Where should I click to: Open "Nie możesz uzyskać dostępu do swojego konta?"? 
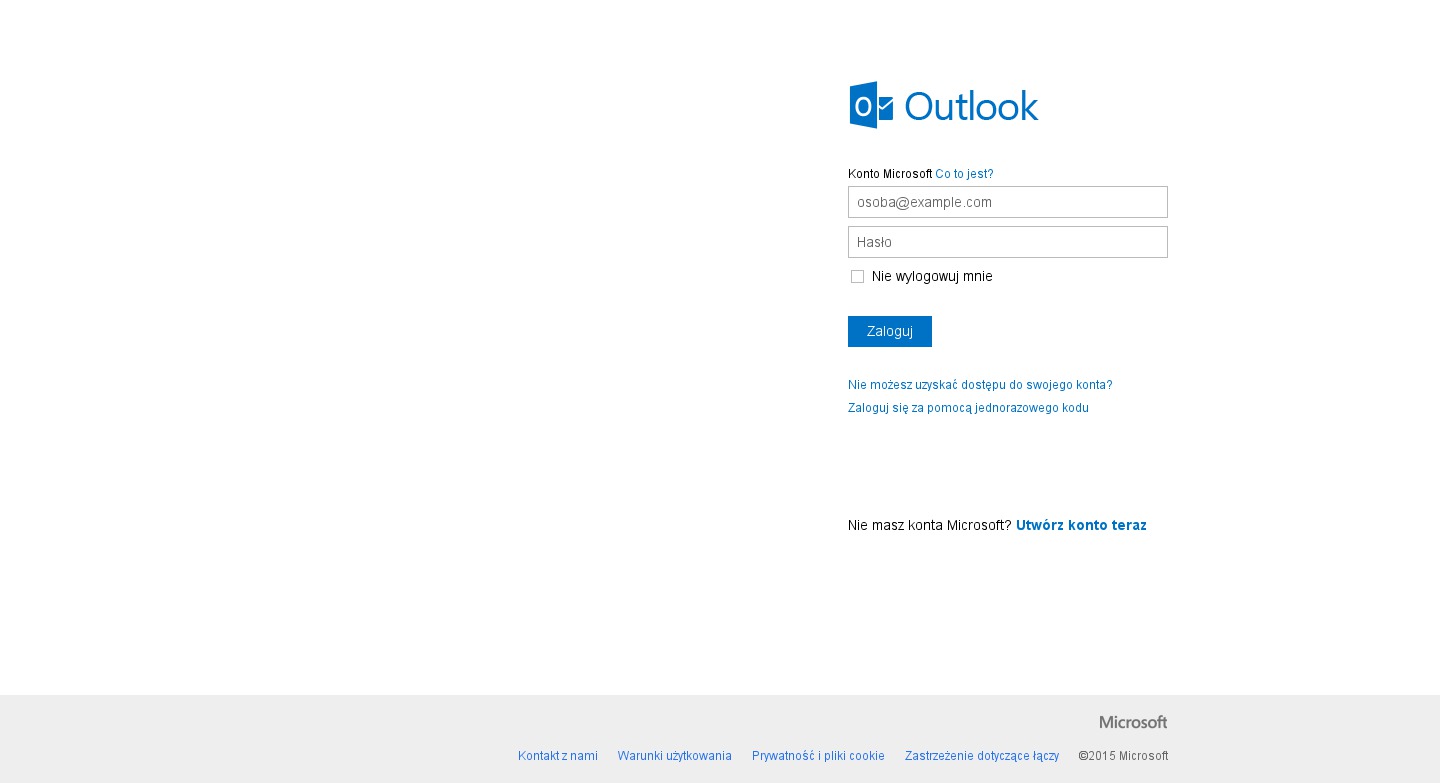click(980, 385)
